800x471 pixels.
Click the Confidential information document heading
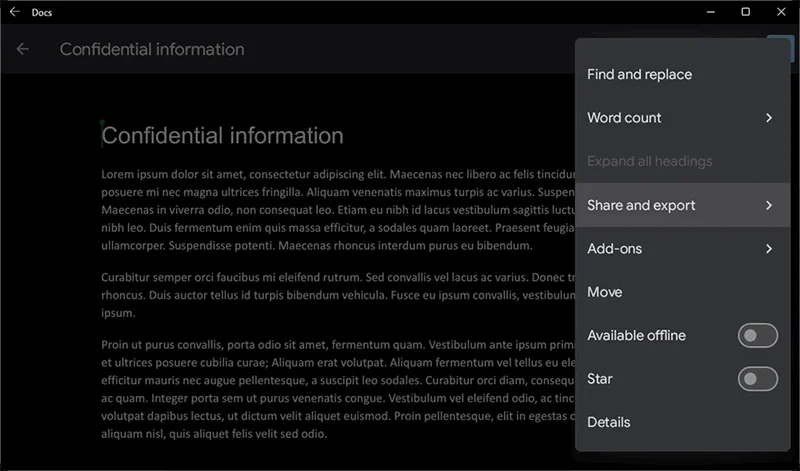222,135
